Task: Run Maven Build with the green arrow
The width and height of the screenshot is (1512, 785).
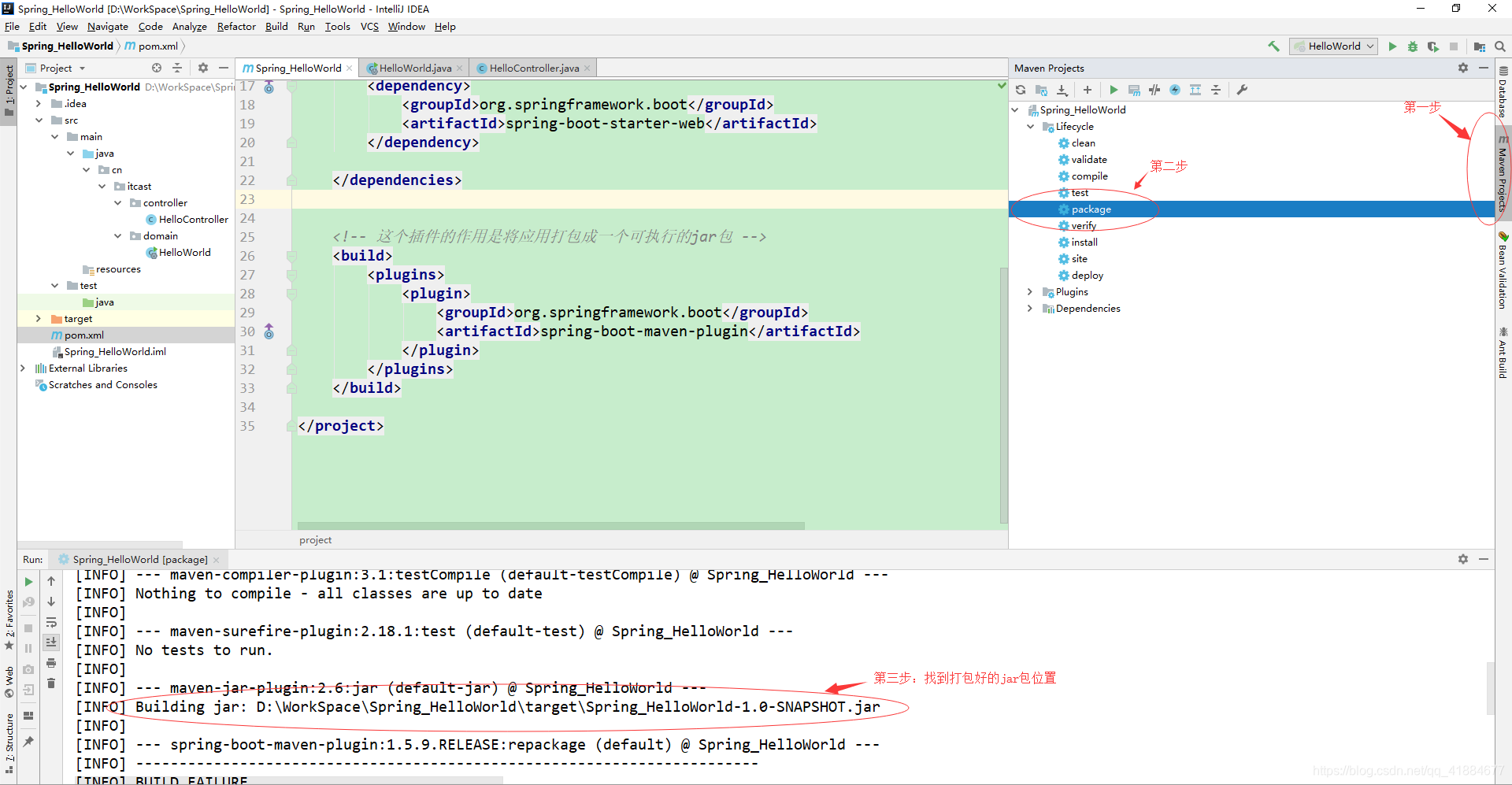Action: pyautogui.click(x=1114, y=90)
